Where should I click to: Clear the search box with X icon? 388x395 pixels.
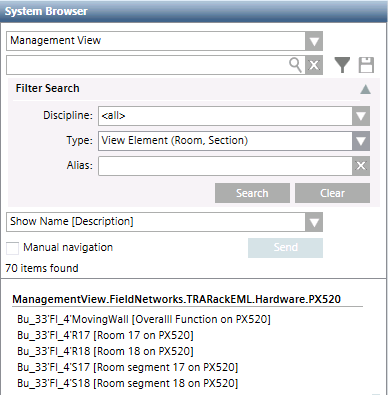(x=314, y=65)
